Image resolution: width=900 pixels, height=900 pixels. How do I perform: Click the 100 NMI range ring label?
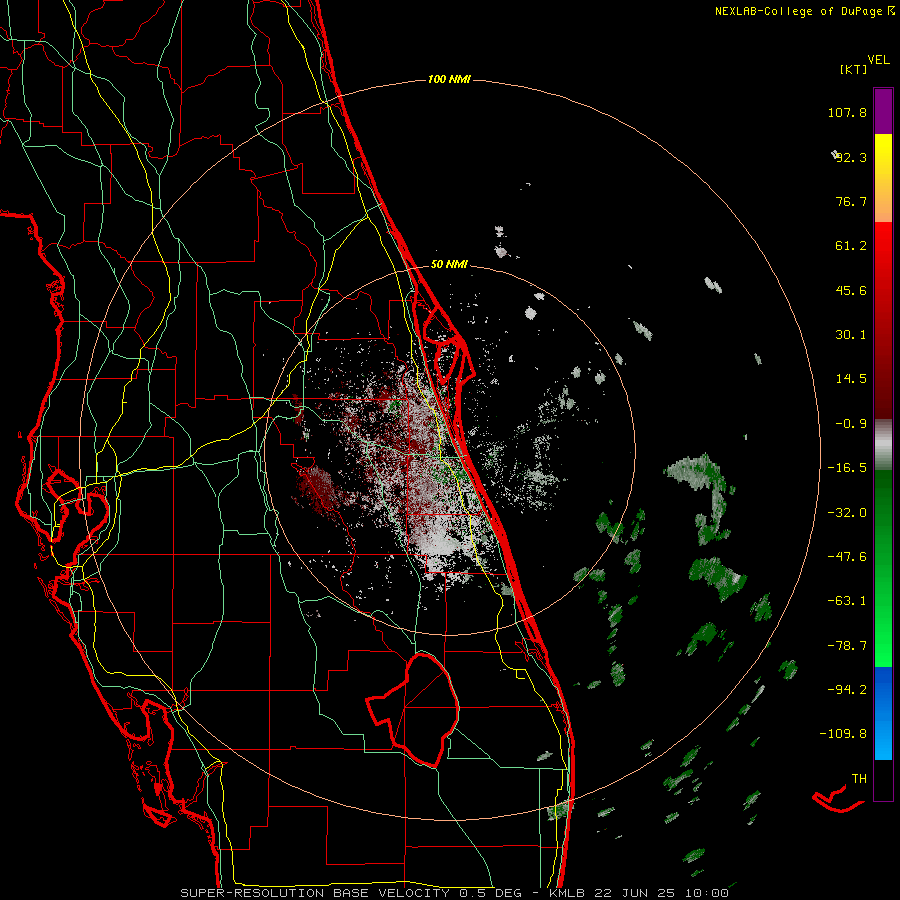tap(449, 79)
